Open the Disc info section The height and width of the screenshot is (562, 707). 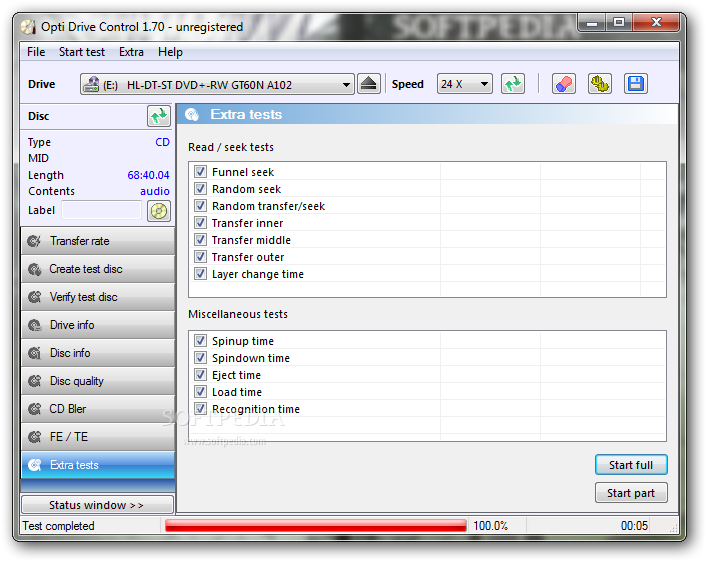pos(98,353)
